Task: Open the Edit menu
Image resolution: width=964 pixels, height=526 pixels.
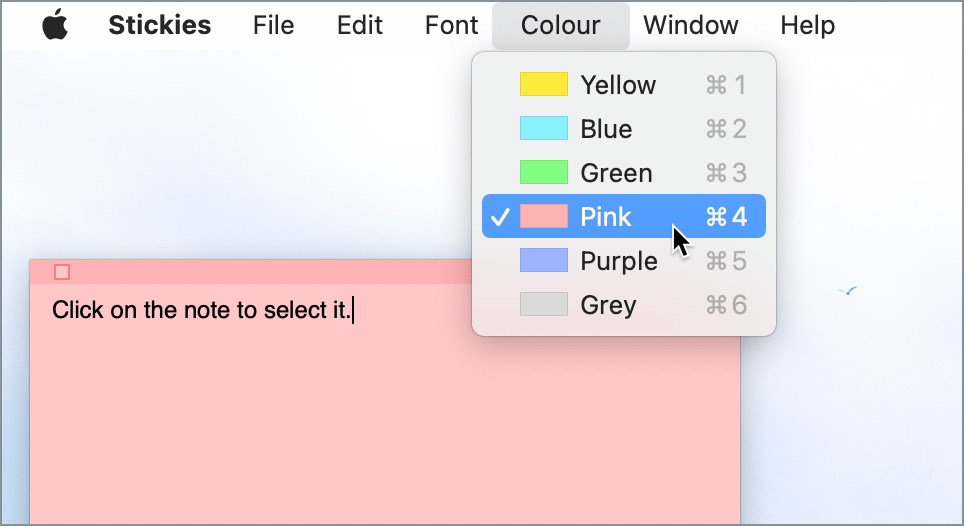Action: 360,26
